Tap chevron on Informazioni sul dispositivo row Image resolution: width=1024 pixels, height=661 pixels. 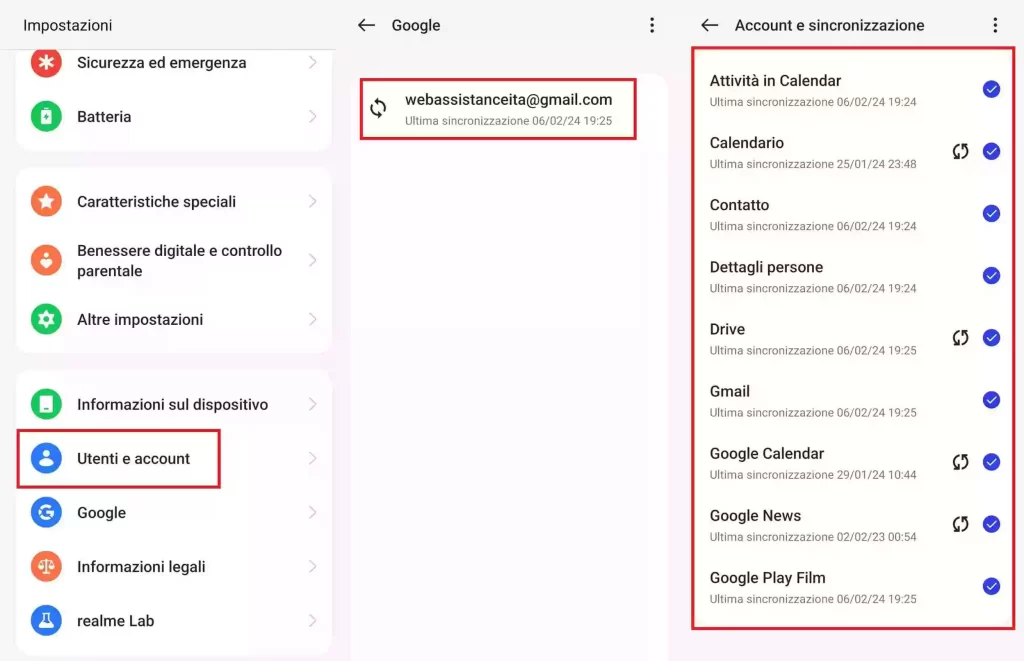pos(313,404)
